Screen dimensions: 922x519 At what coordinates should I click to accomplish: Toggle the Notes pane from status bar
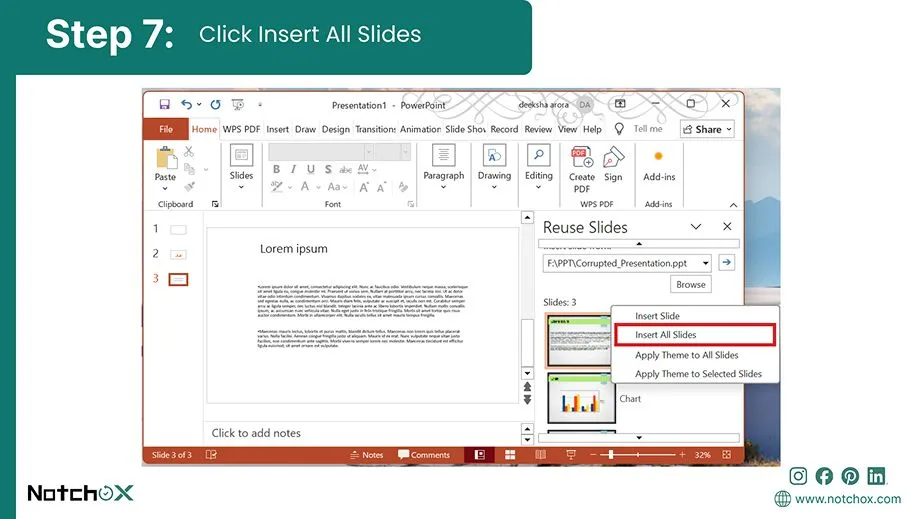(x=366, y=455)
